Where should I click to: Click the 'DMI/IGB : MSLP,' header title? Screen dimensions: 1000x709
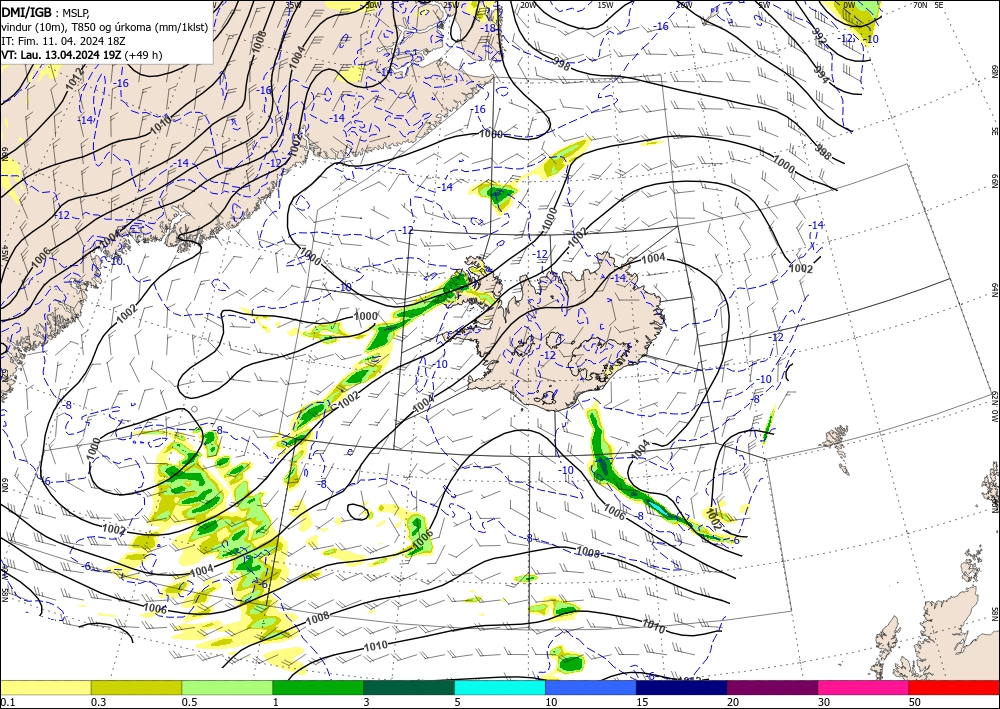47,12
